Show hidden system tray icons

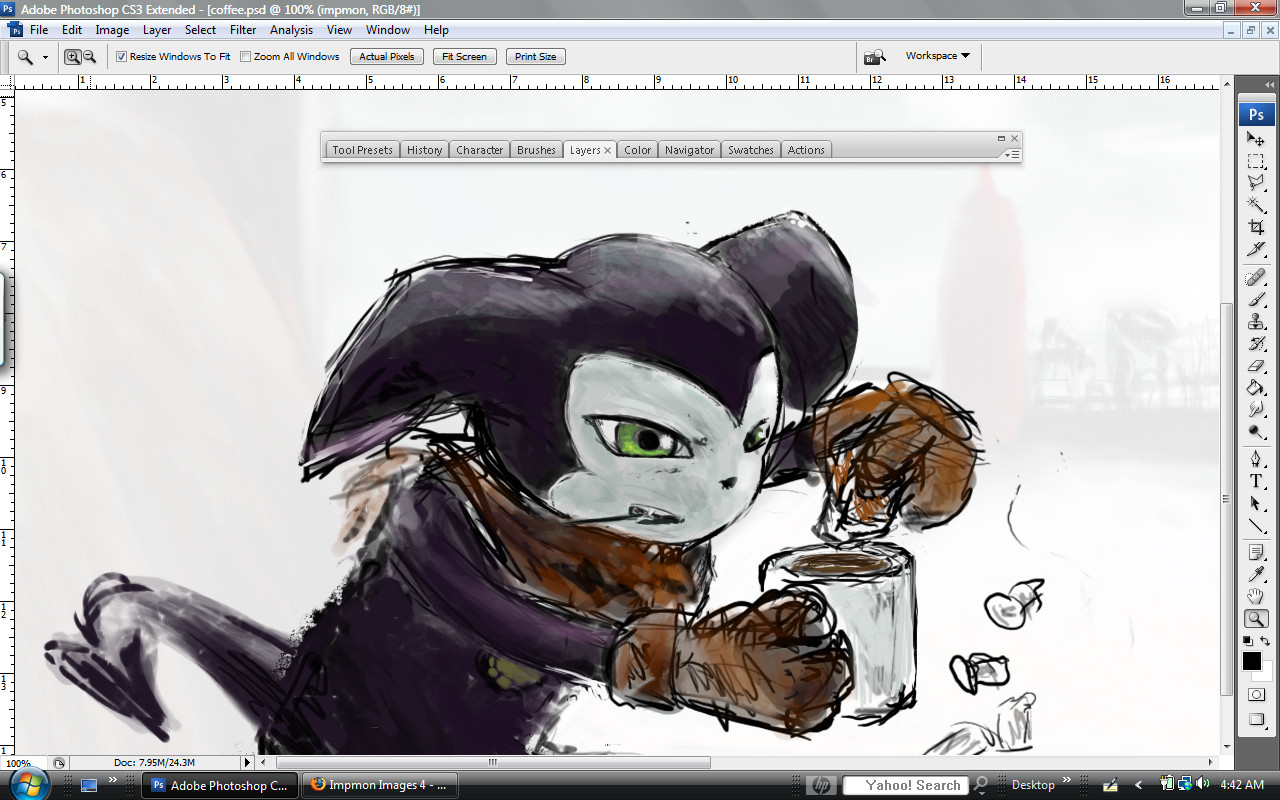point(1138,785)
